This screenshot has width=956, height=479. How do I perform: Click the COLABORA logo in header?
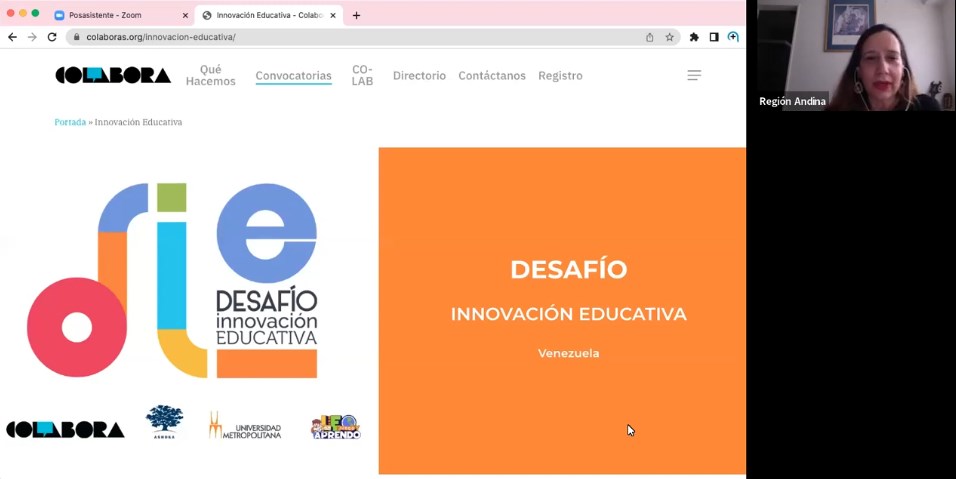coord(113,76)
